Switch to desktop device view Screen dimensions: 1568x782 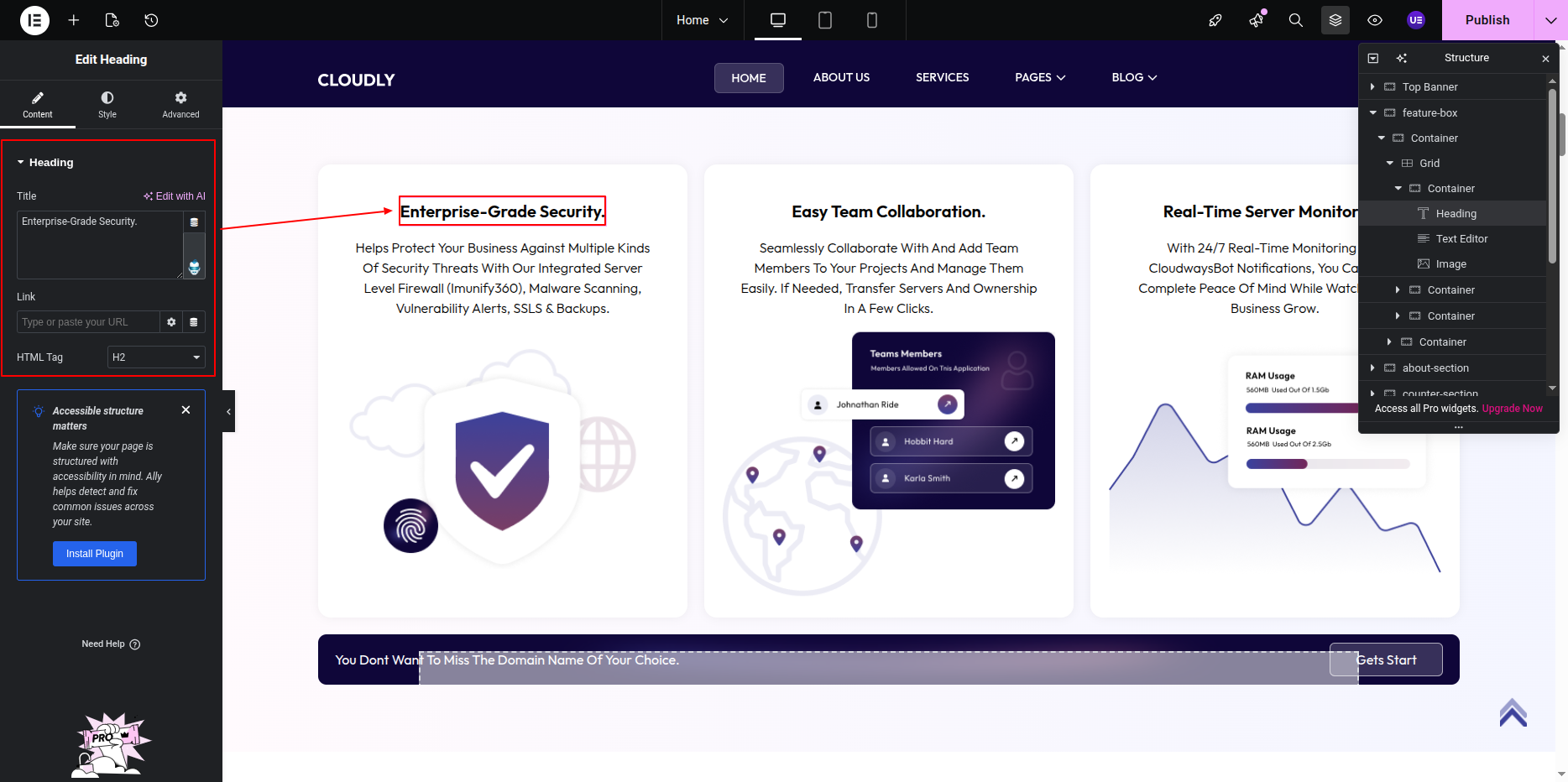pyautogui.click(x=778, y=20)
